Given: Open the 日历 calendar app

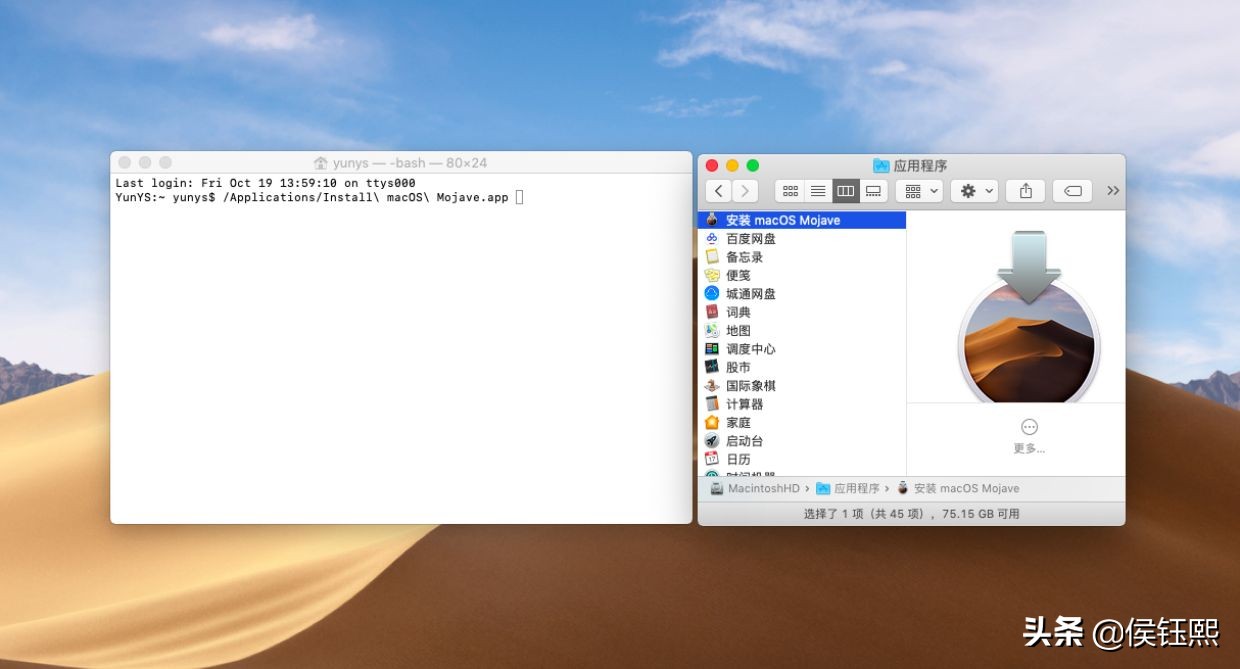Looking at the screenshot, I should (739, 458).
